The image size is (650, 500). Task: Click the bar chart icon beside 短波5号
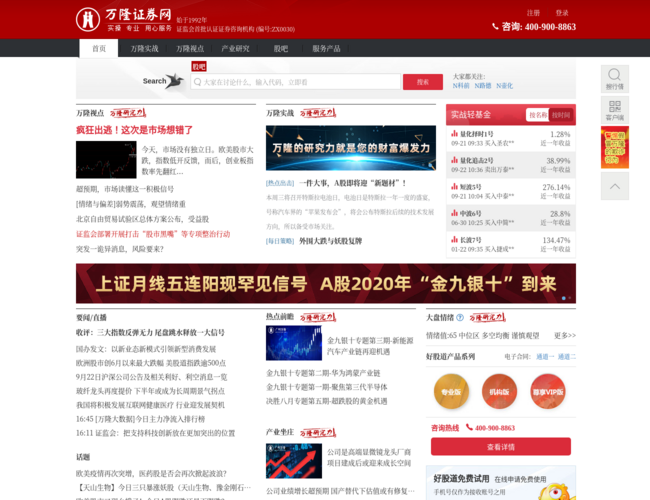(455, 187)
